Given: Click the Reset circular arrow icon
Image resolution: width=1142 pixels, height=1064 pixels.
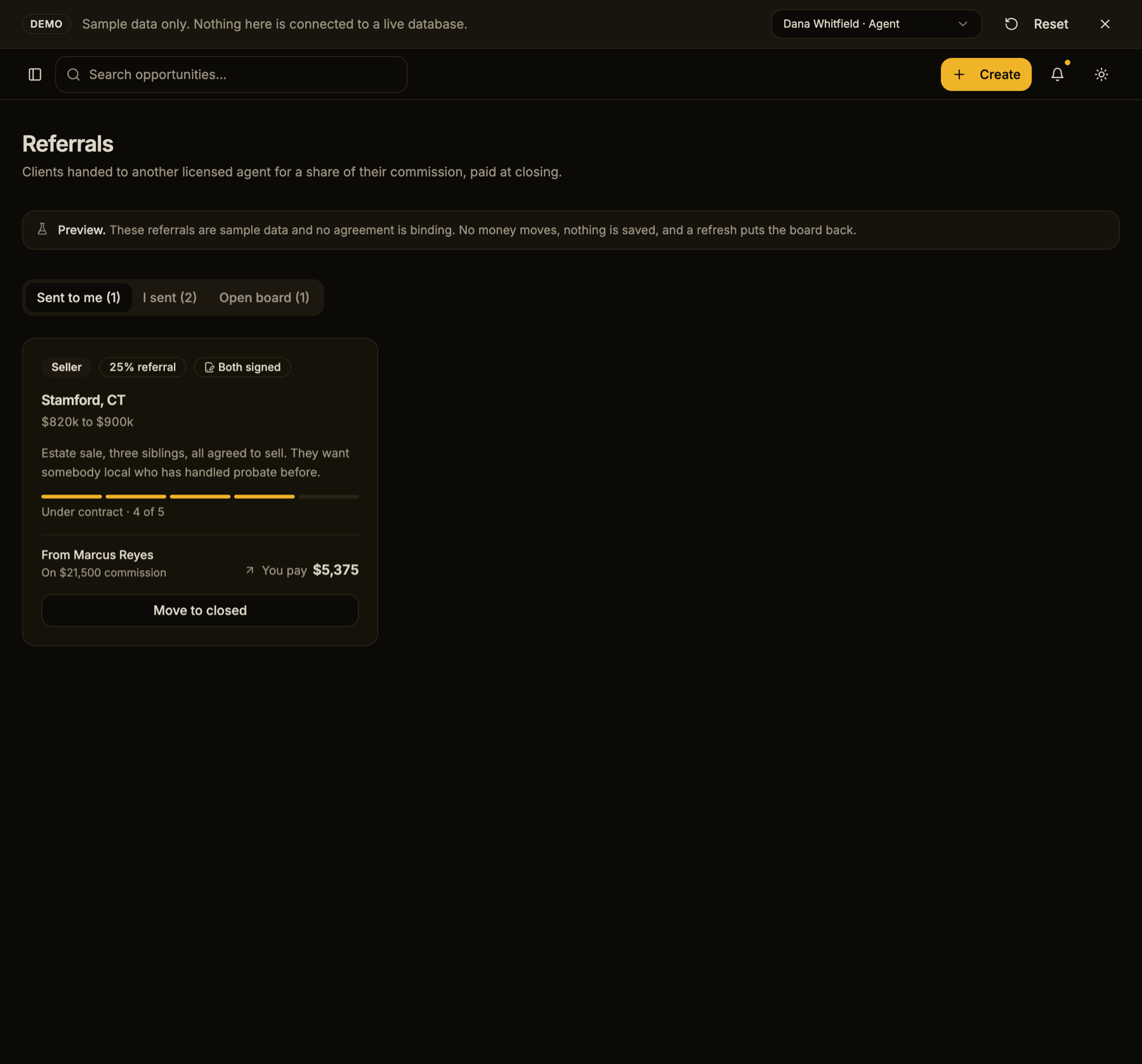Looking at the screenshot, I should point(1011,24).
